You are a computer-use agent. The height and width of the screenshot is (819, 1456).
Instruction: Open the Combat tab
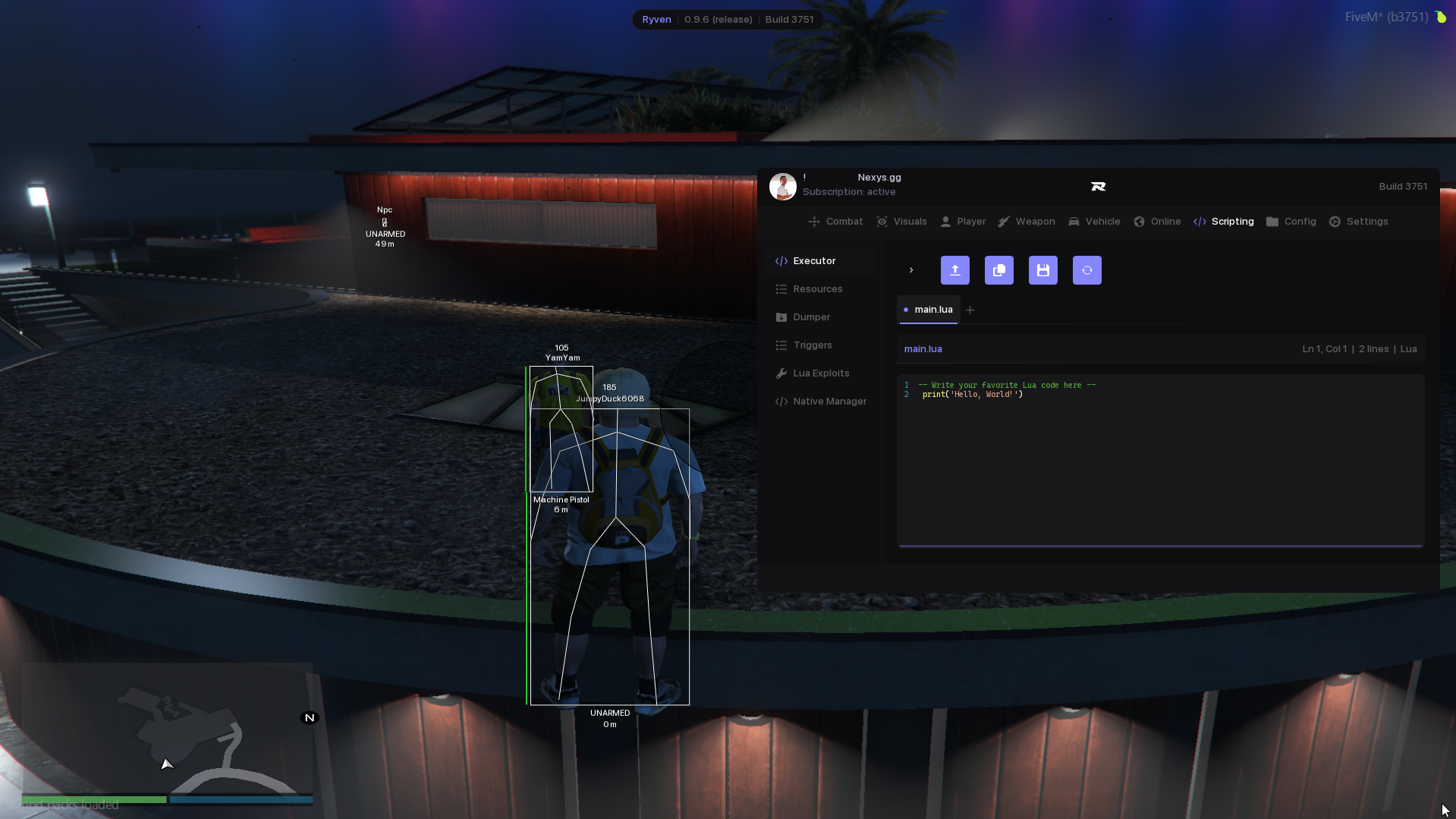click(835, 222)
